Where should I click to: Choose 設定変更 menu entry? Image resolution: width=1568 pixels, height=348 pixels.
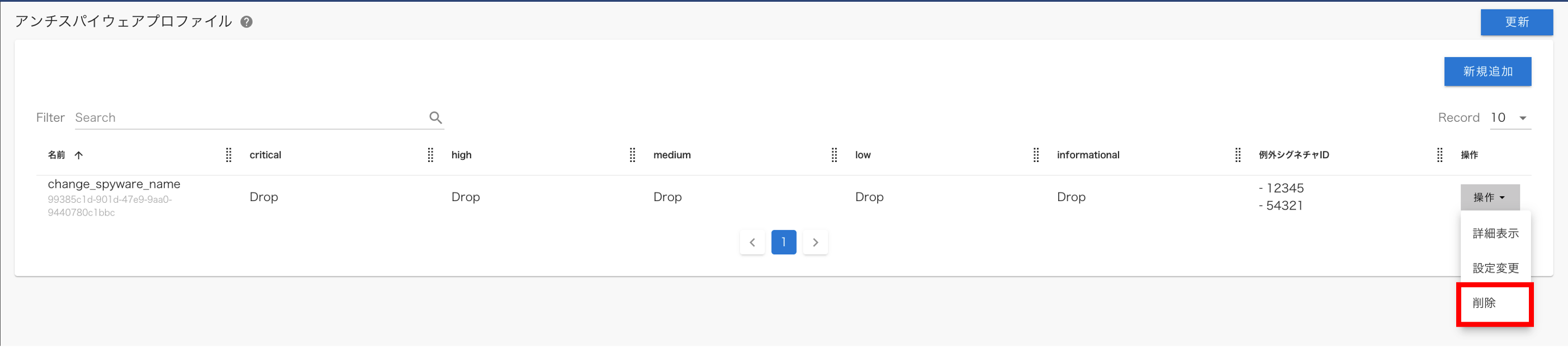(x=1495, y=268)
